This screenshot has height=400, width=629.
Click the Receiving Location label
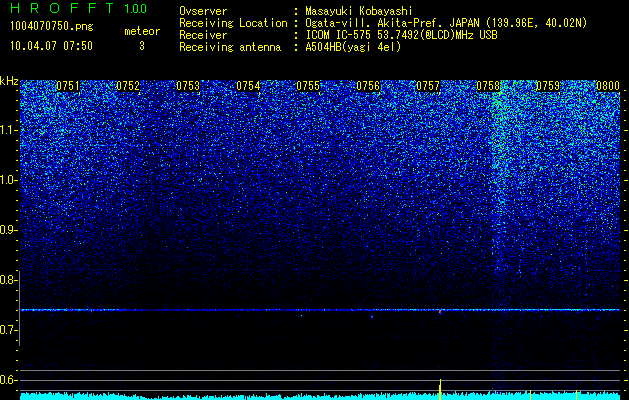tap(233, 23)
